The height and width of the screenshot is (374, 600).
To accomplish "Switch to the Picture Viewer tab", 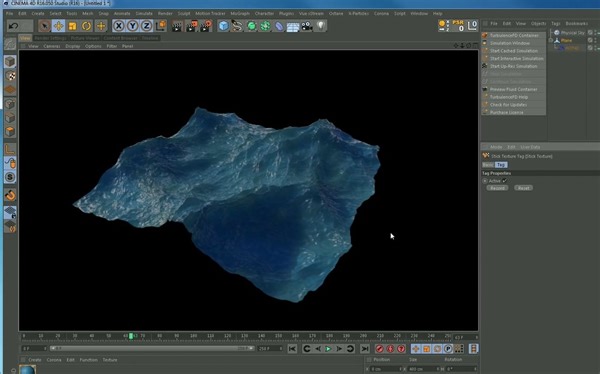I will point(85,38).
